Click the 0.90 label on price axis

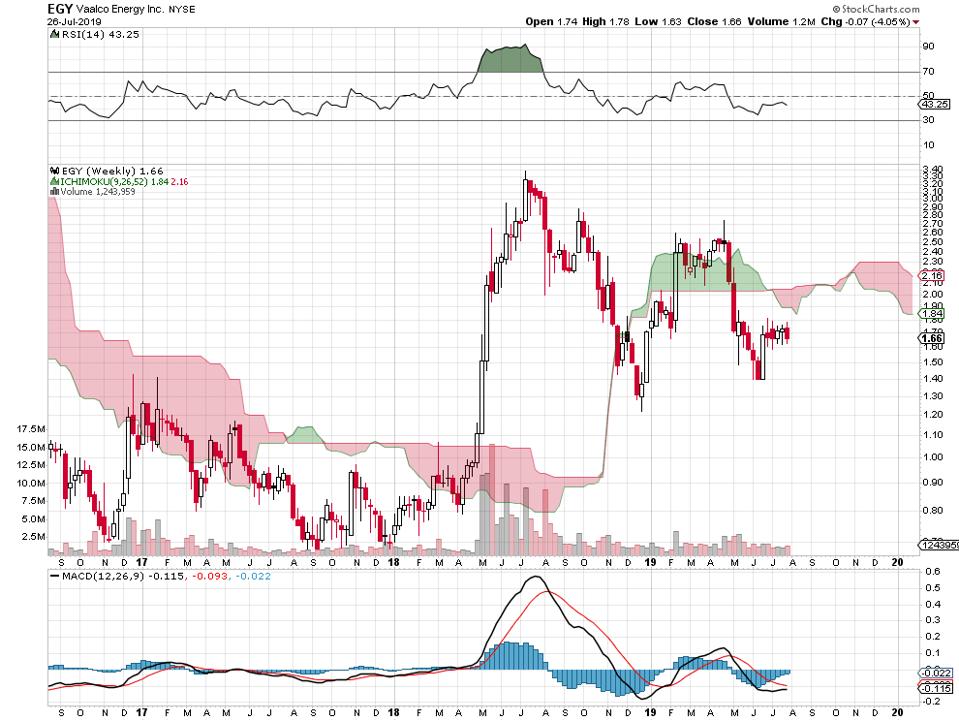[932, 483]
